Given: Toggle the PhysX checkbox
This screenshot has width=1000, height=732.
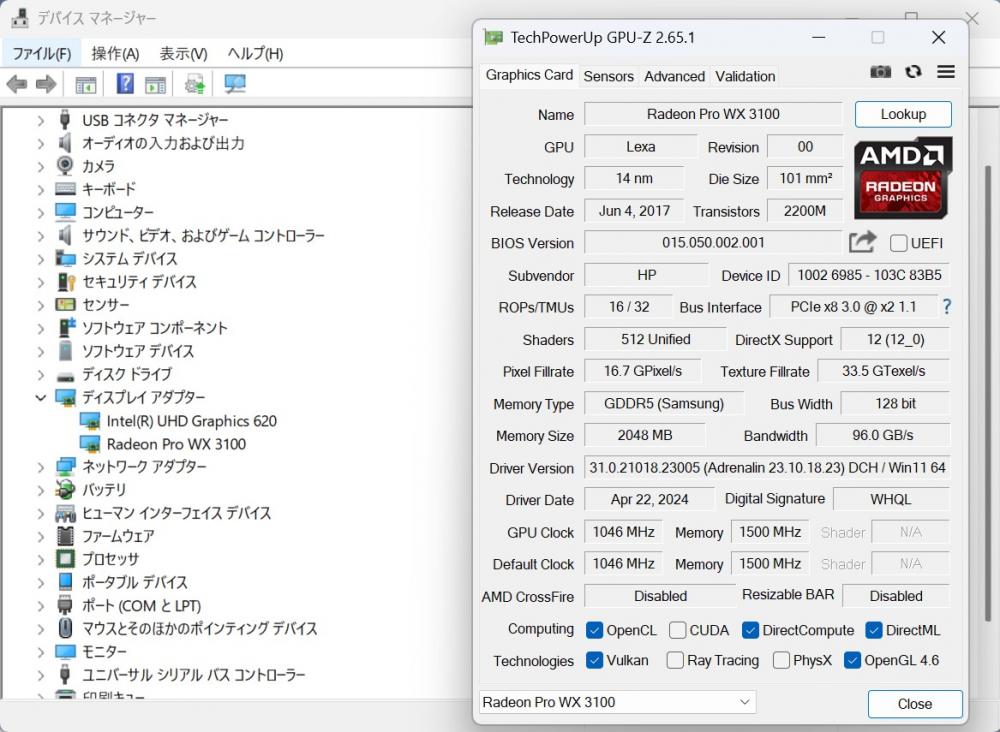Looking at the screenshot, I should point(781,660).
